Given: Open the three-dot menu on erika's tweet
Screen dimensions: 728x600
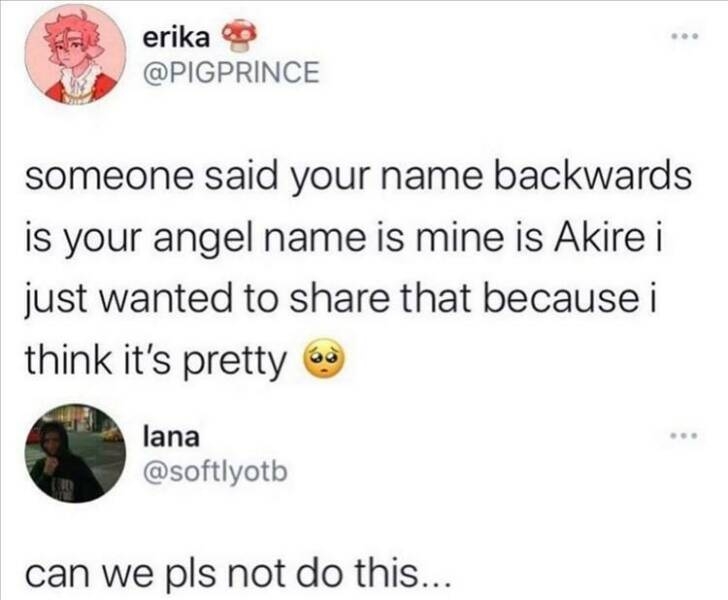Looking at the screenshot, I should click(687, 36).
